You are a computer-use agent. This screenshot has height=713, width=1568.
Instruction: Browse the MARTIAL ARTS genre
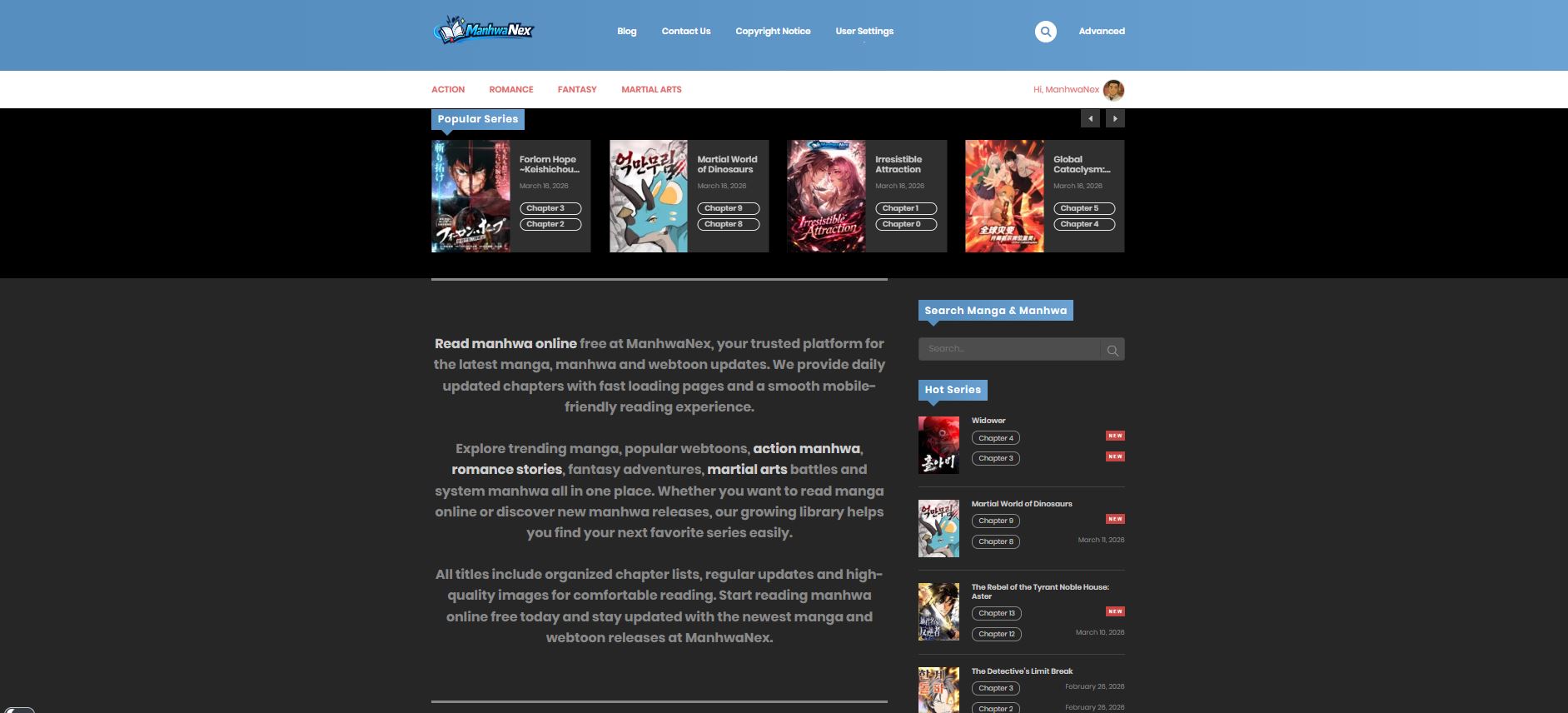click(x=651, y=89)
